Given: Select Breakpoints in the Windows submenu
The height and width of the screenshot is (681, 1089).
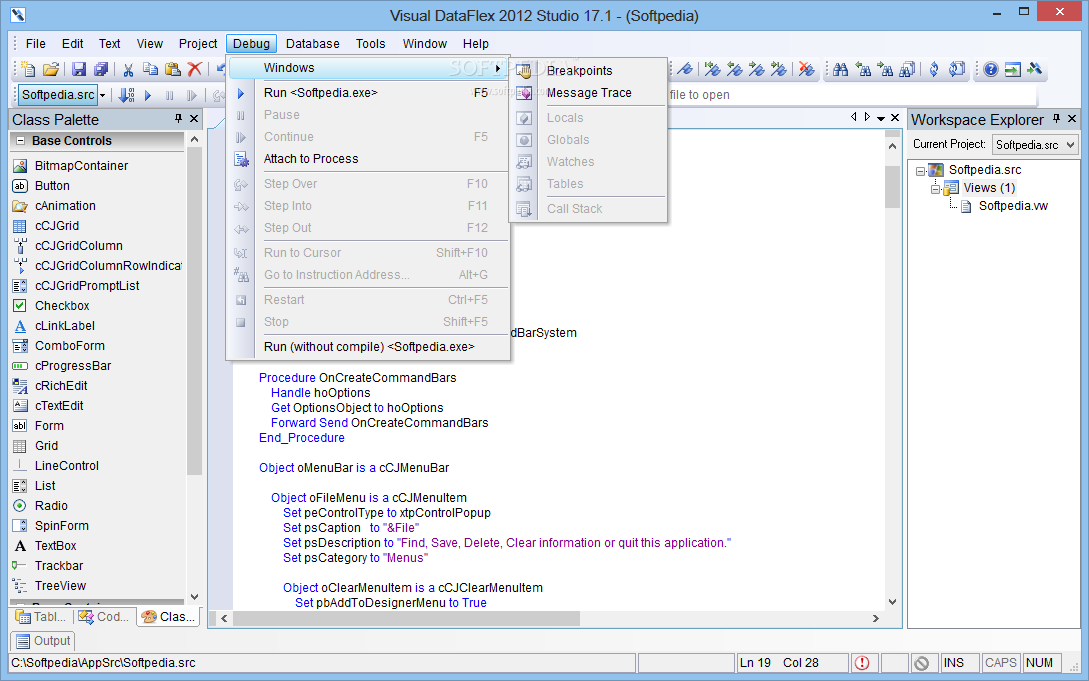Looking at the screenshot, I should click(588, 71).
